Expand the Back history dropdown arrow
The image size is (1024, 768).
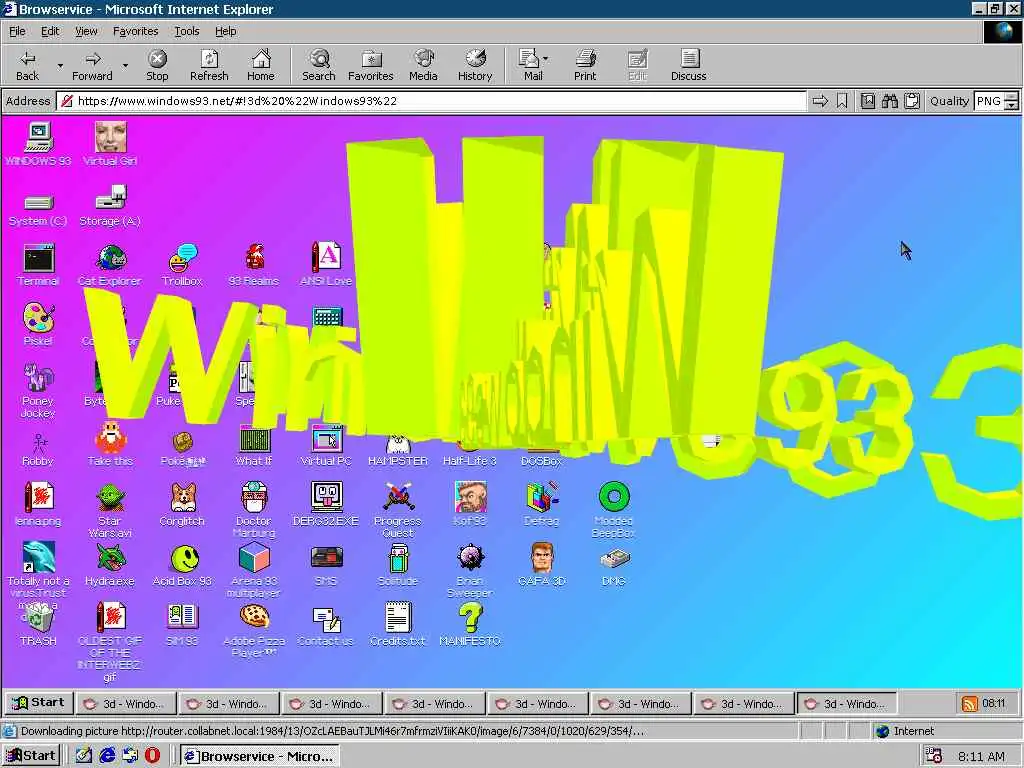click(x=60, y=66)
